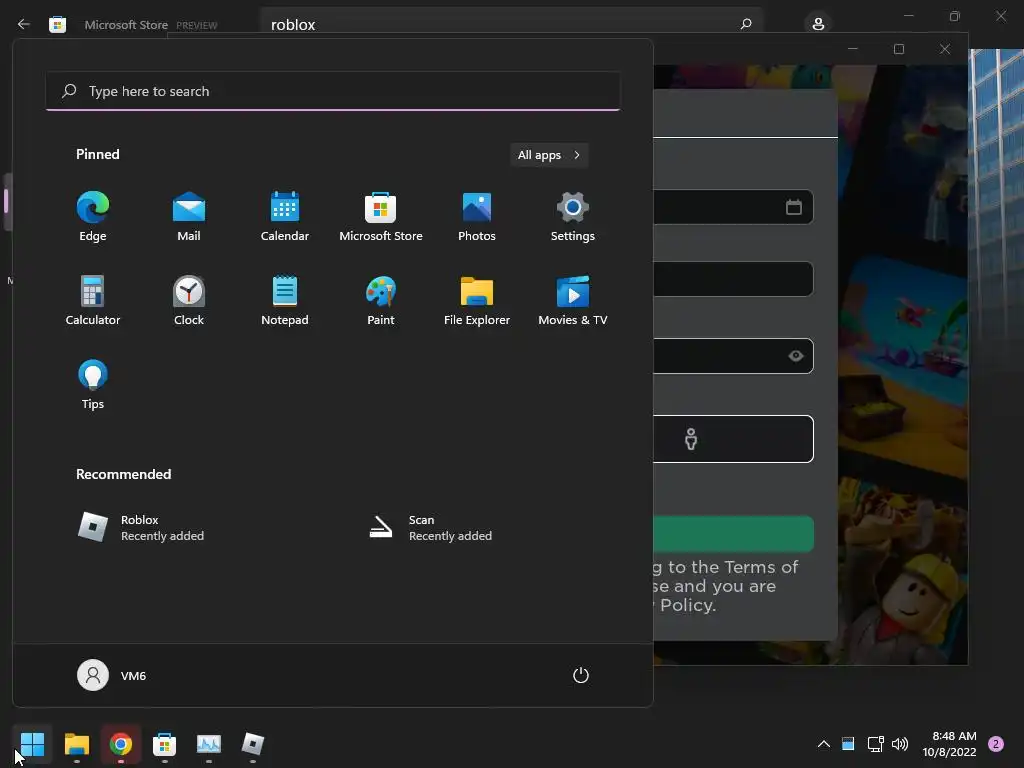This screenshot has height=768, width=1024.
Task: Go back in Microsoft Store window
Action: coord(24,24)
